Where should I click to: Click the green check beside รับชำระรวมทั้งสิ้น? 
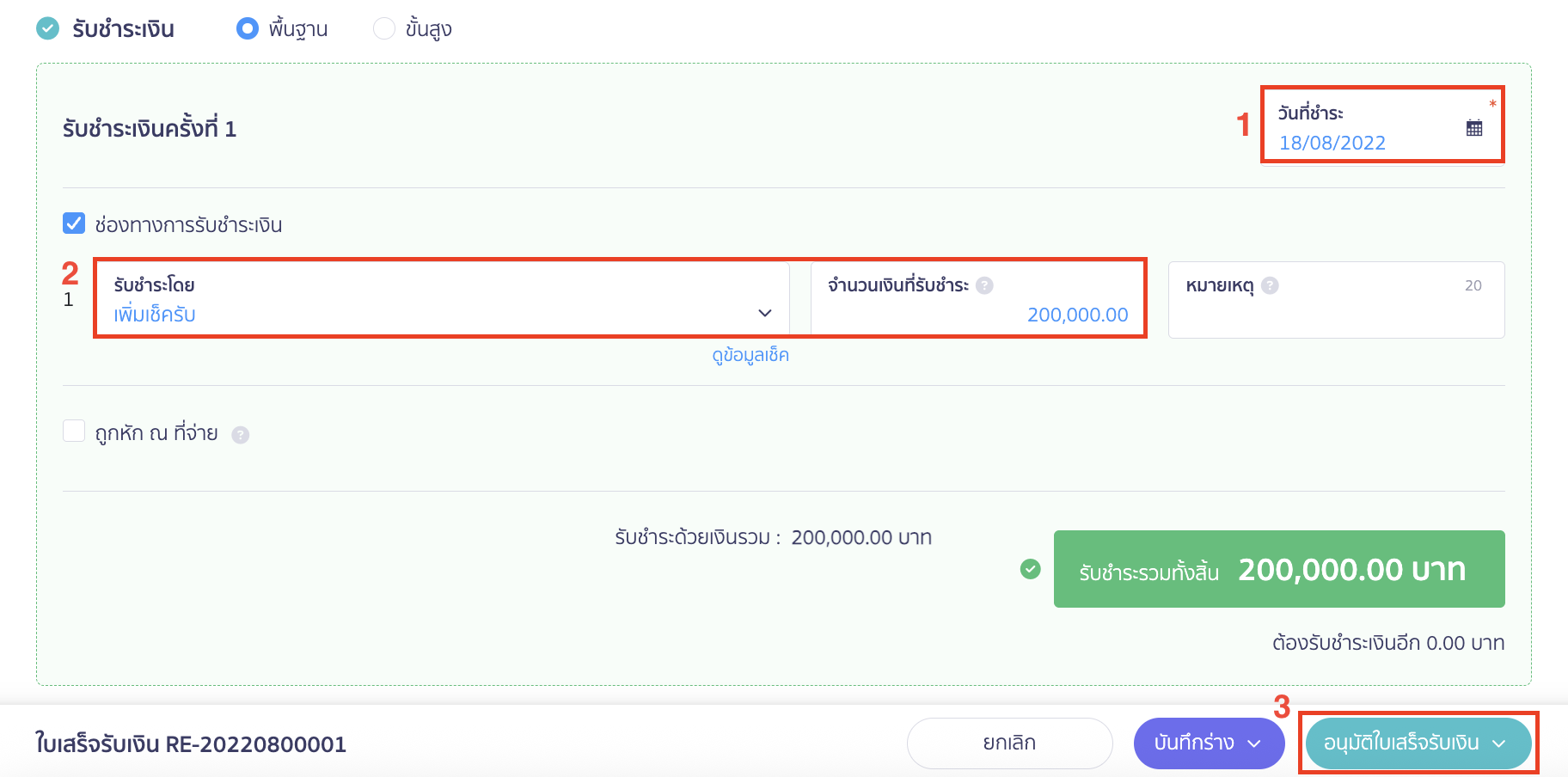[x=1030, y=569]
